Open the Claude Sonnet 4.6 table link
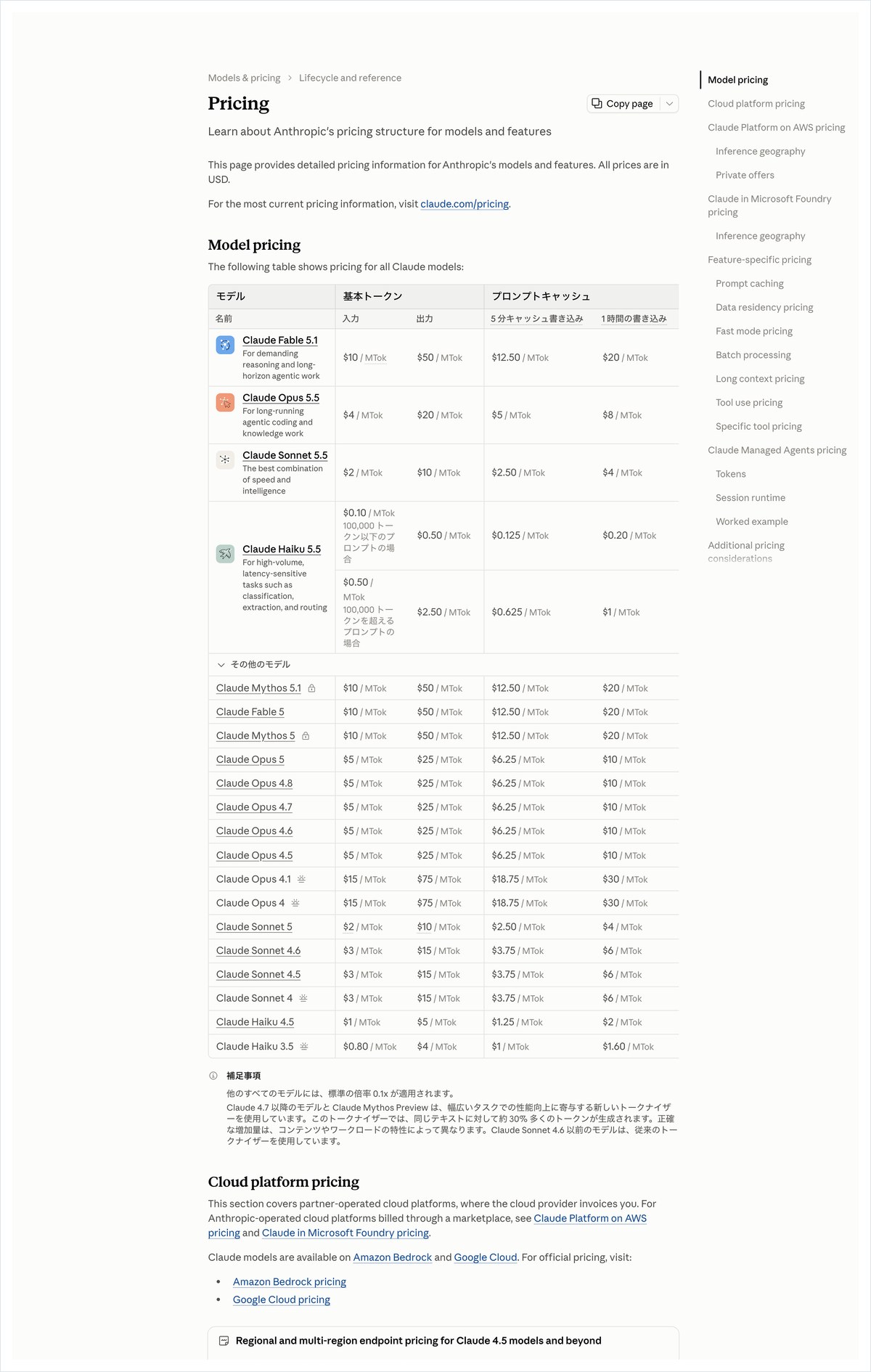 point(258,950)
